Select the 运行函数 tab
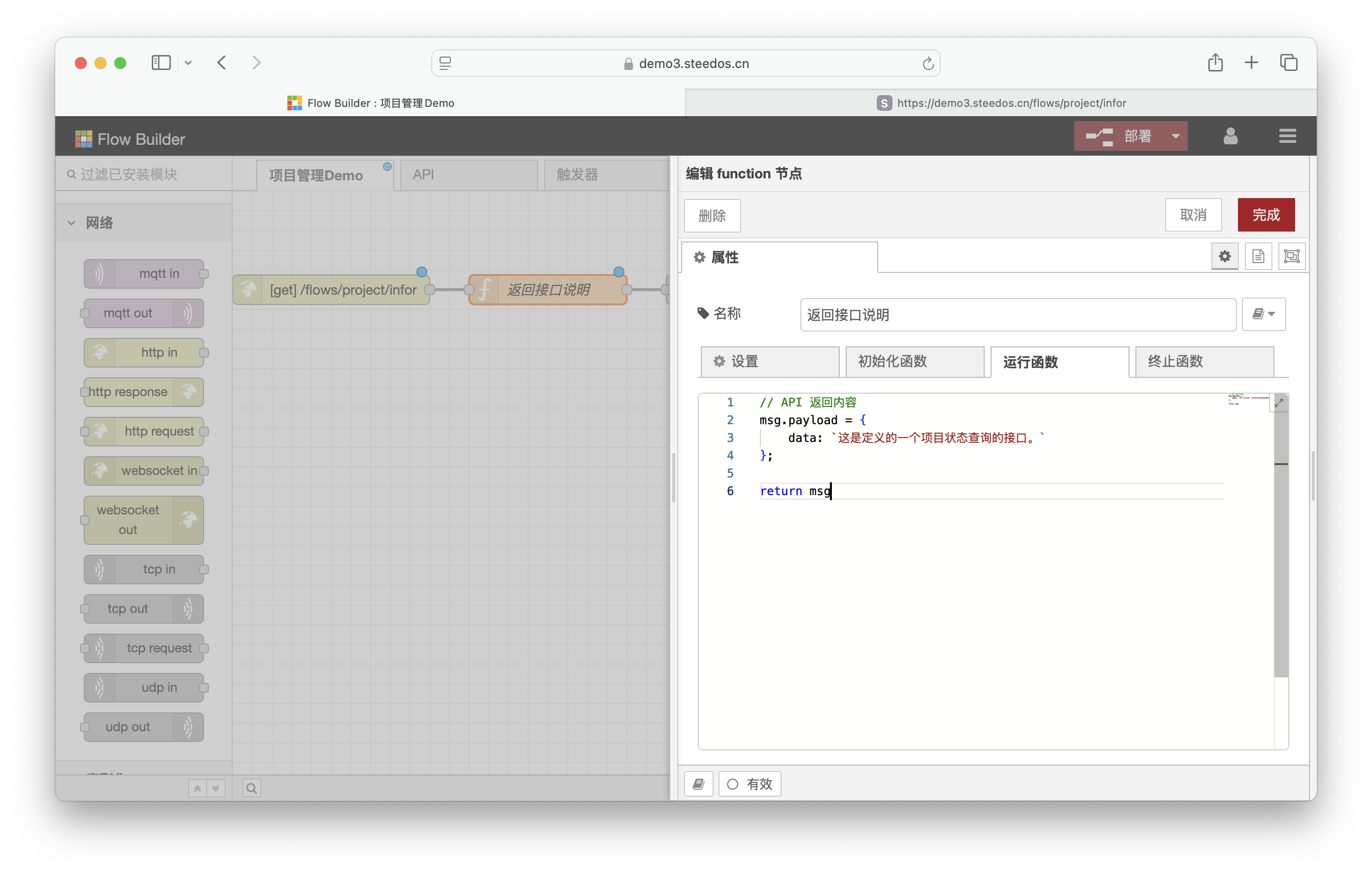1372x874 pixels. [x=1059, y=362]
